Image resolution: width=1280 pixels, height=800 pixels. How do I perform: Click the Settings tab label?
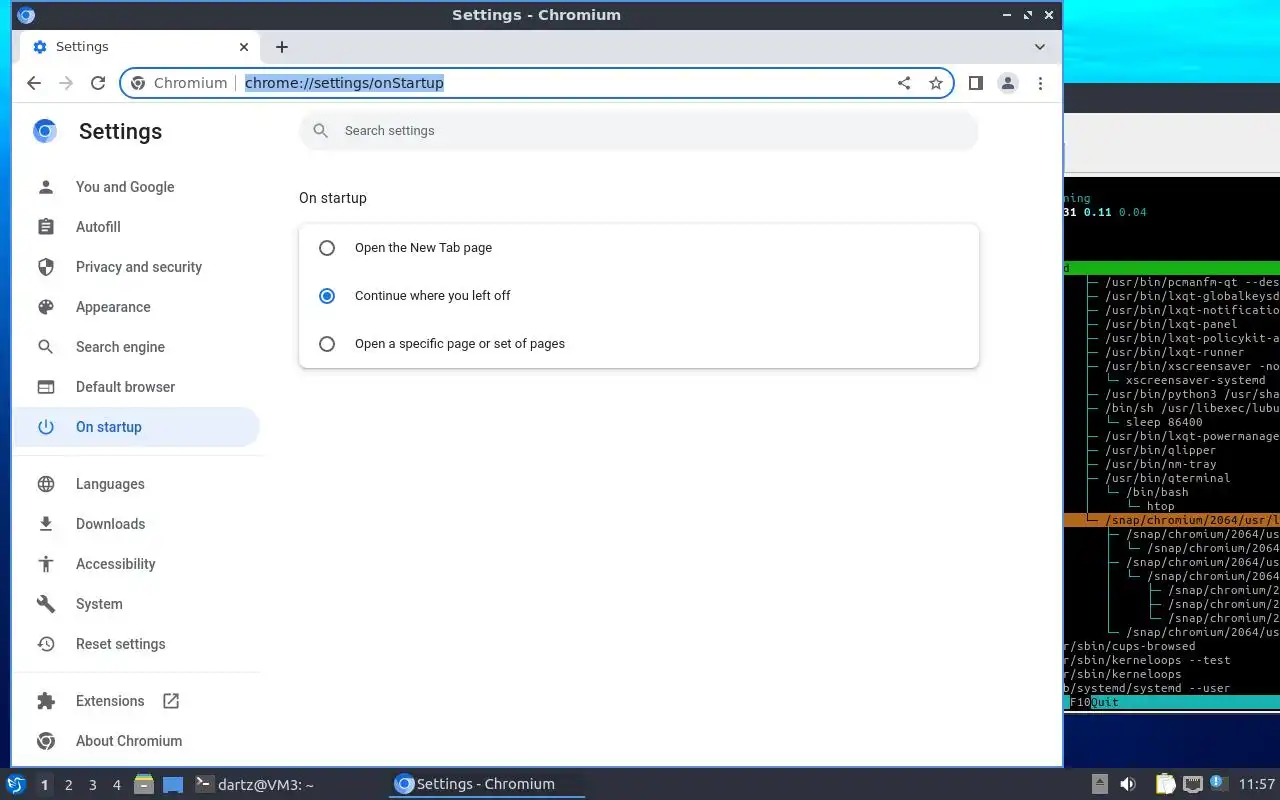[x=82, y=47]
